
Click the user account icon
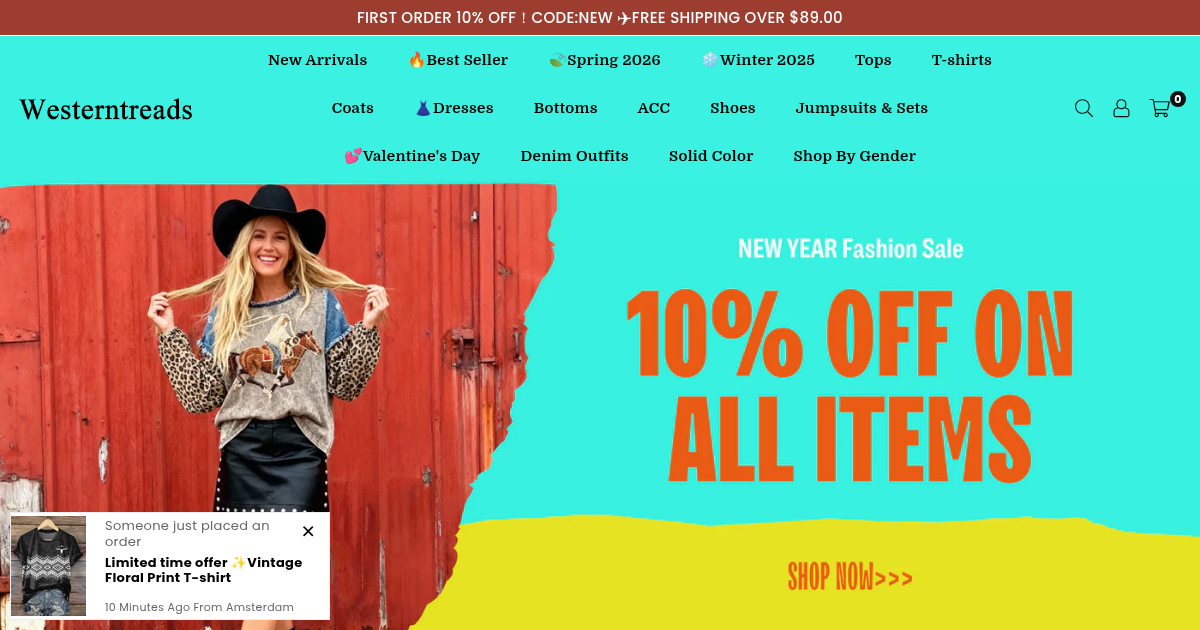(x=1121, y=108)
